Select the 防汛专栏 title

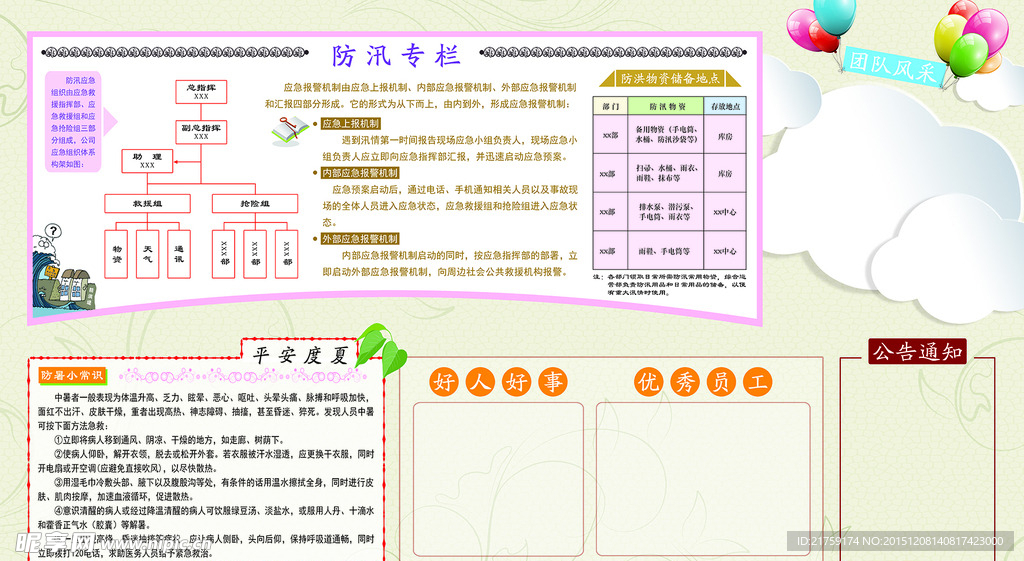point(396,56)
